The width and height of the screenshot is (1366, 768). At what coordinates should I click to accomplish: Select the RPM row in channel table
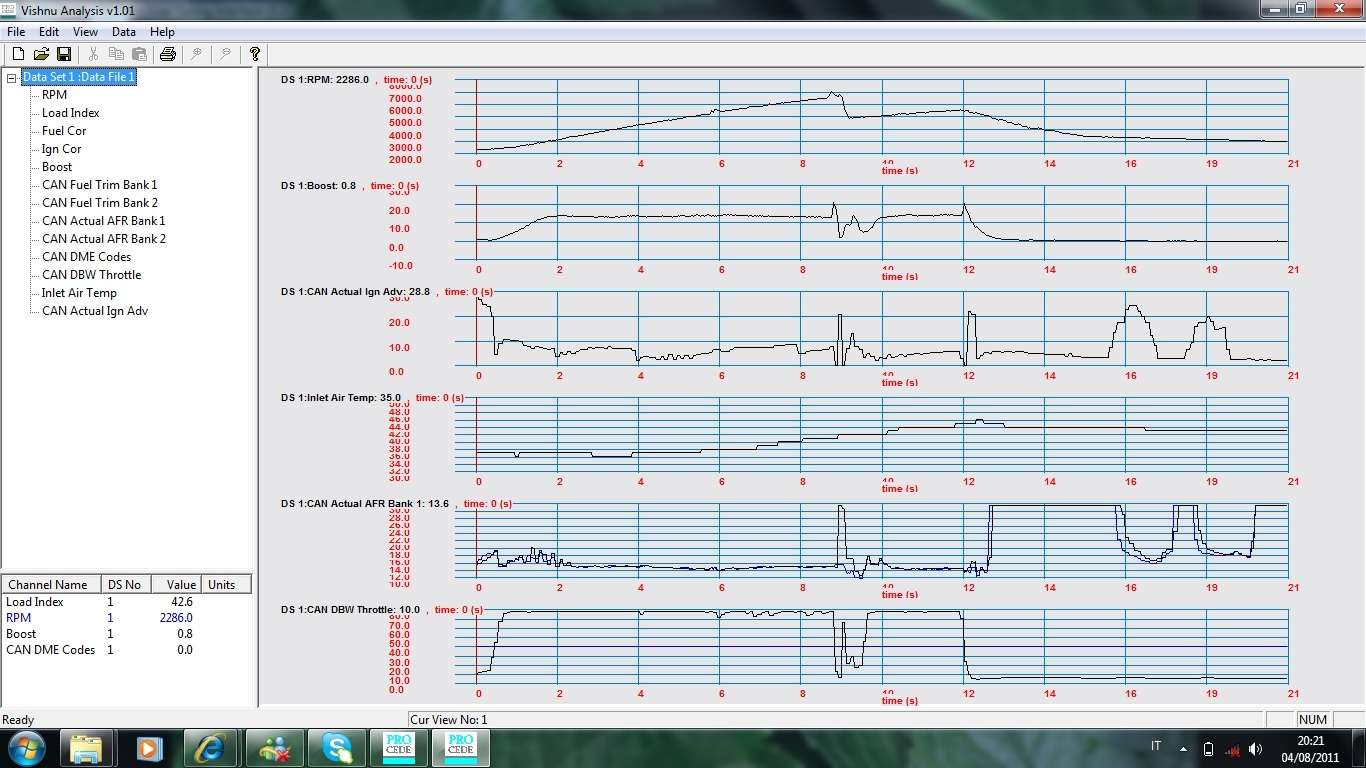pyautogui.click(x=19, y=618)
